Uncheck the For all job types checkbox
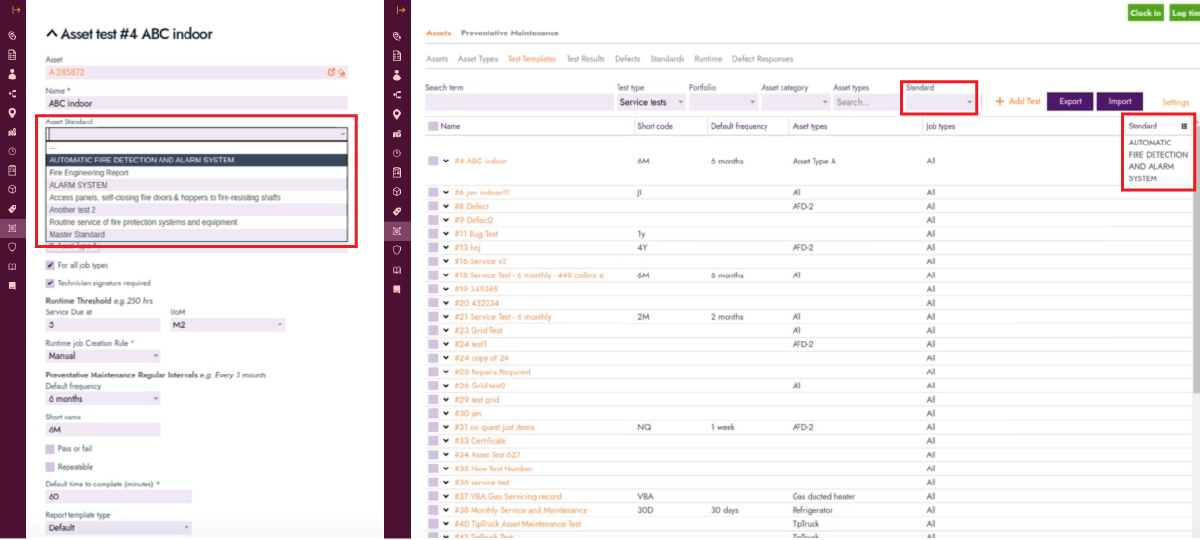The height and width of the screenshot is (540, 1200). coord(50,265)
